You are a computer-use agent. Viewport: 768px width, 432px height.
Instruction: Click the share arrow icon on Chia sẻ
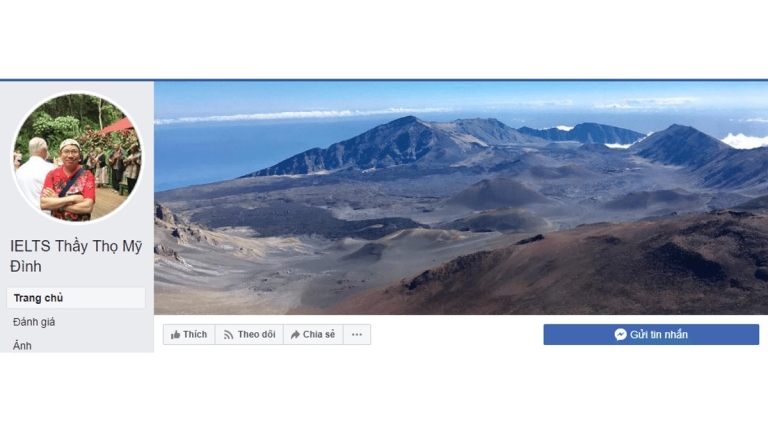[295, 335]
